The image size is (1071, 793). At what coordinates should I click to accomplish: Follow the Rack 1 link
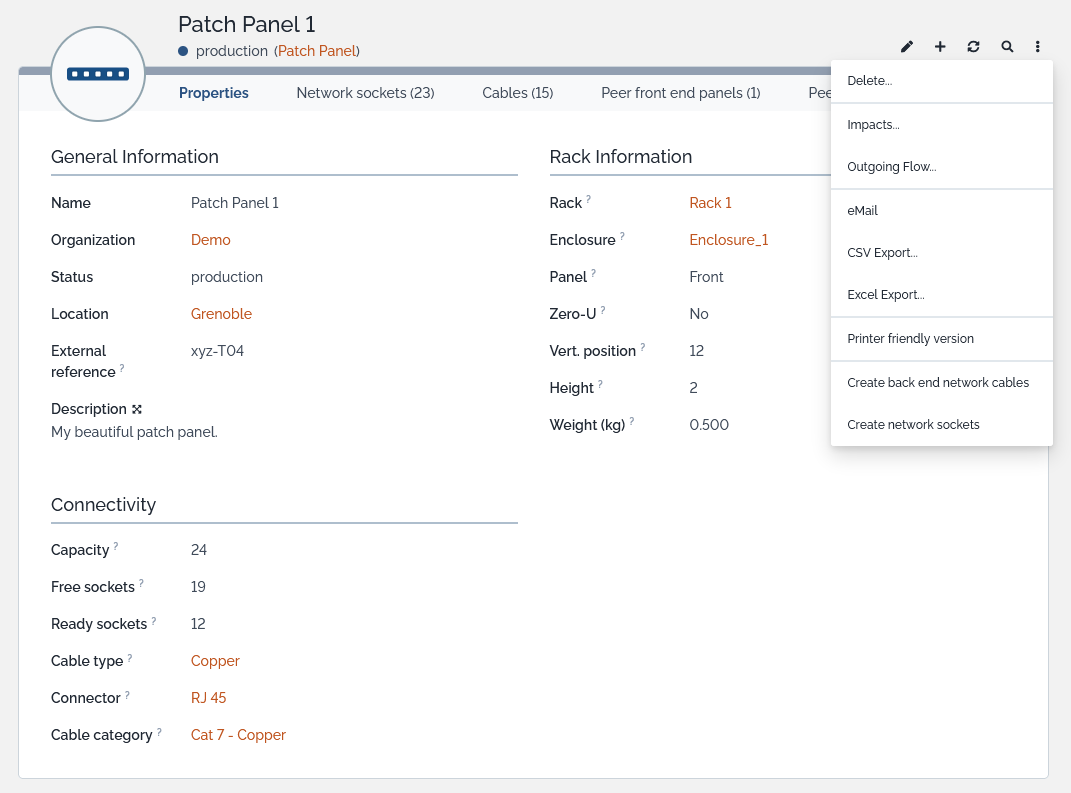click(x=710, y=203)
